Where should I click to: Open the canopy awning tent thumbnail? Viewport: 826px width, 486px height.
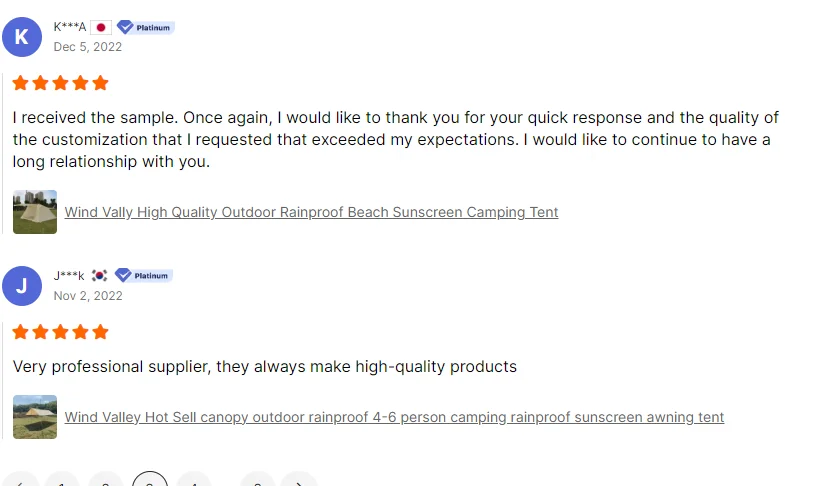click(x=35, y=417)
